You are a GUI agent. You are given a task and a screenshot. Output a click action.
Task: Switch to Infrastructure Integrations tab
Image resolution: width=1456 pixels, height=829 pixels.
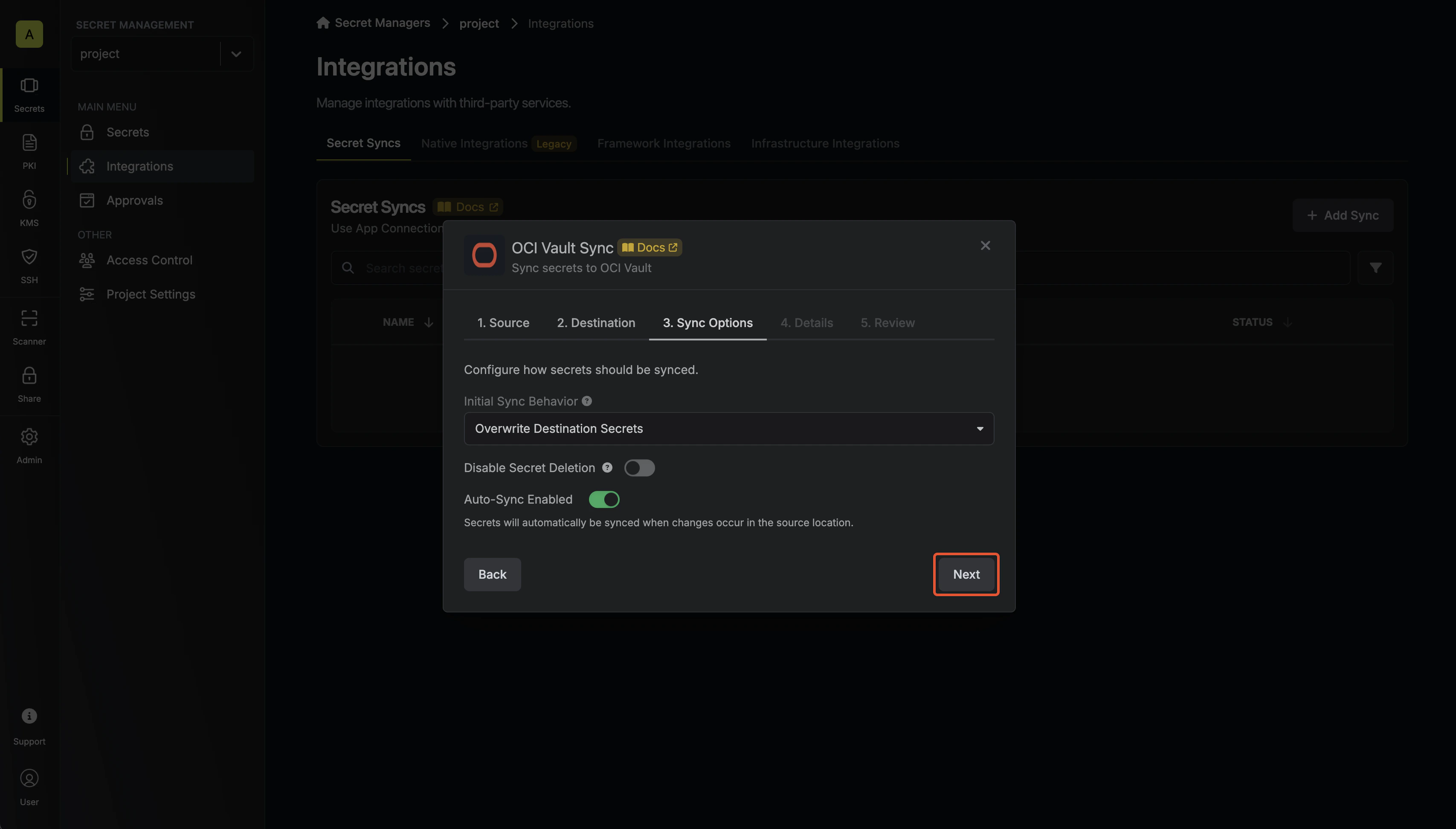[x=825, y=143]
